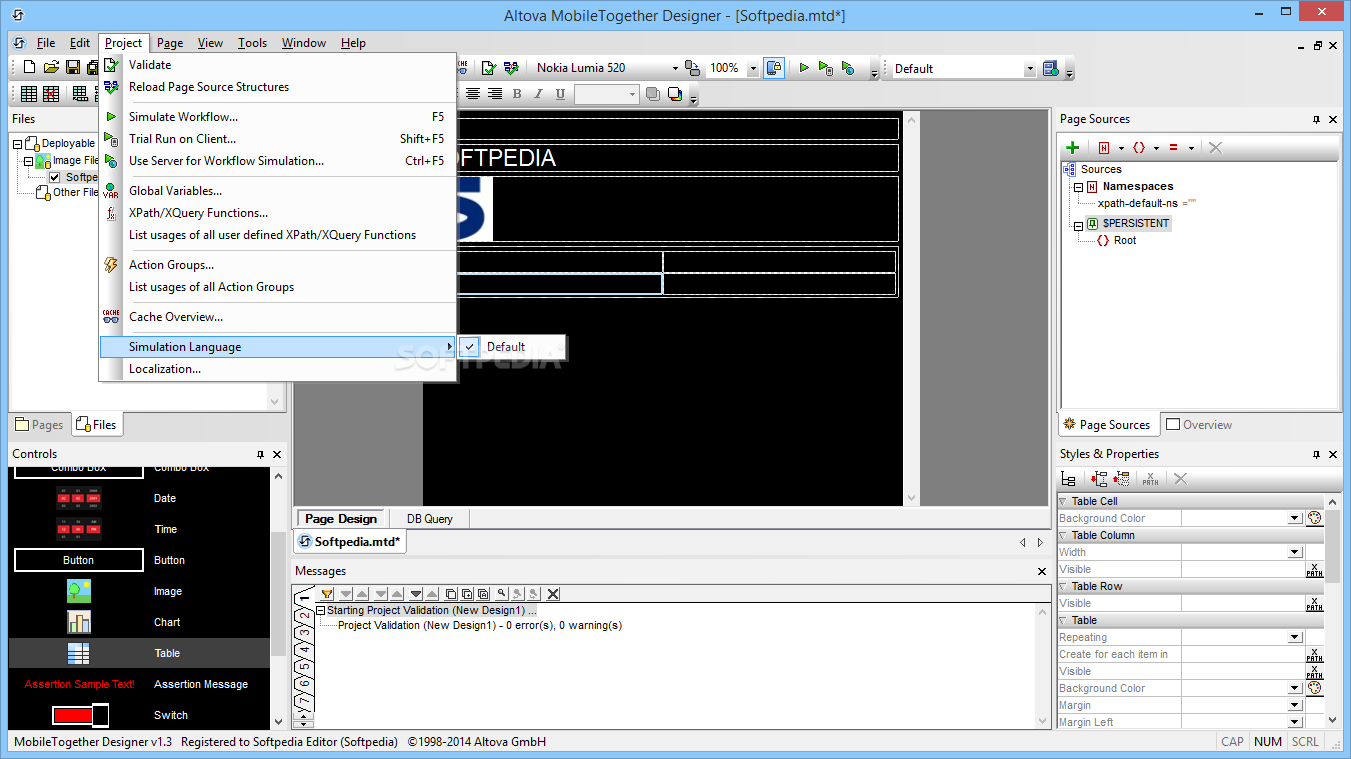Click the Open folder toolbar icon
This screenshot has height=759, width=1351.
click(51, 68)
